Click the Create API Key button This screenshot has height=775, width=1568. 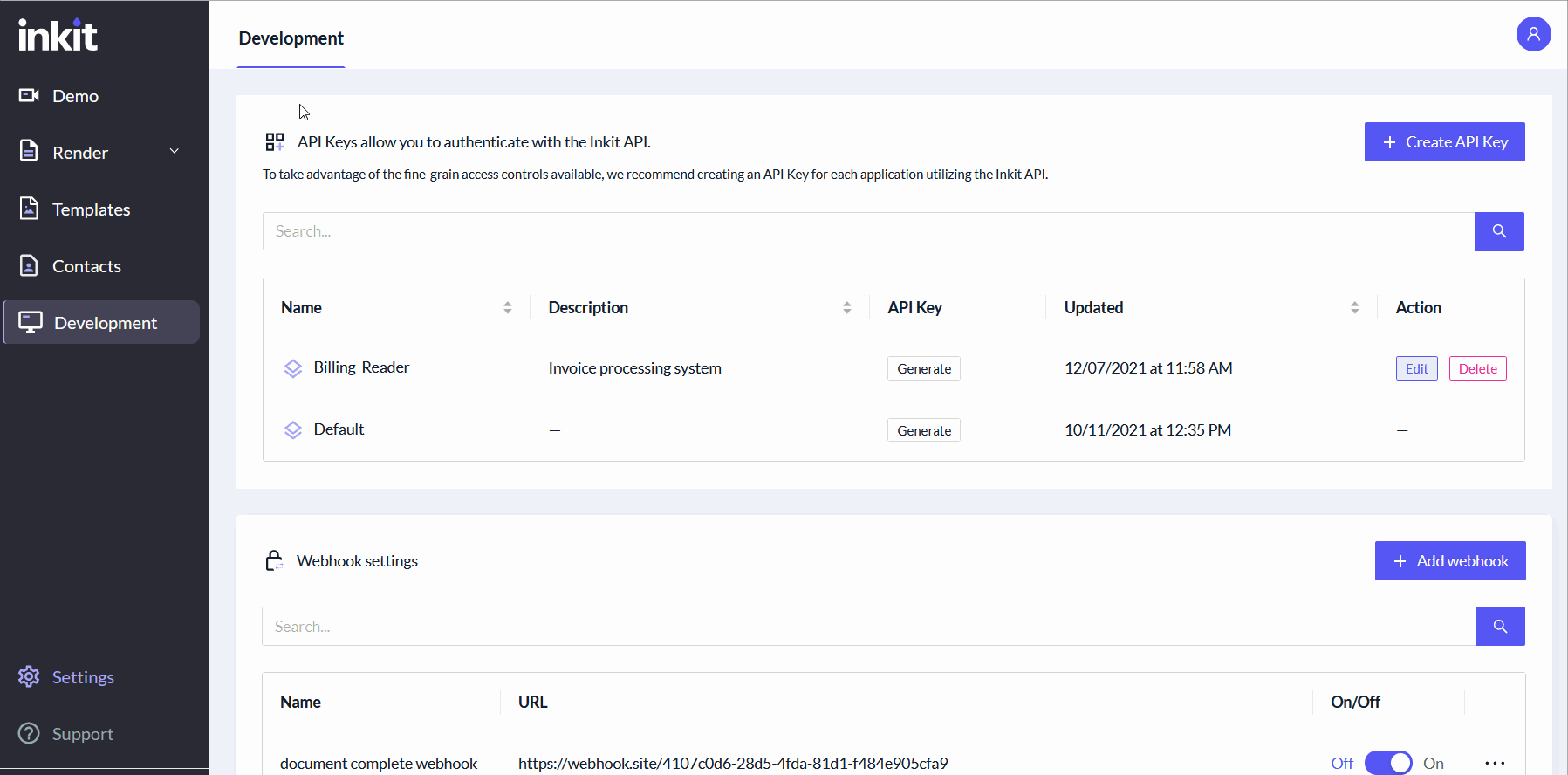point(1444,141)
